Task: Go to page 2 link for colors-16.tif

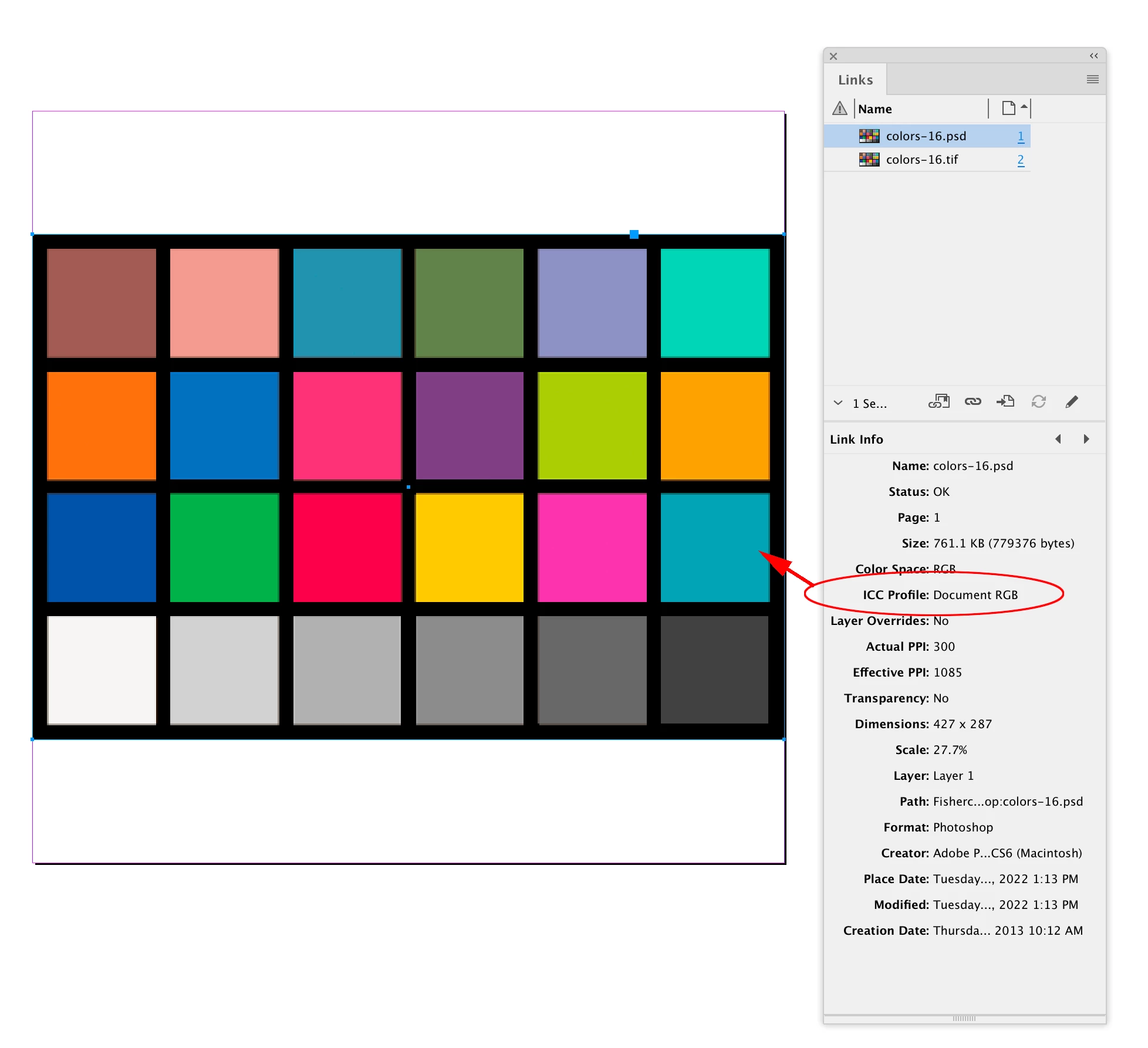Action: (x=1021, y=160)
